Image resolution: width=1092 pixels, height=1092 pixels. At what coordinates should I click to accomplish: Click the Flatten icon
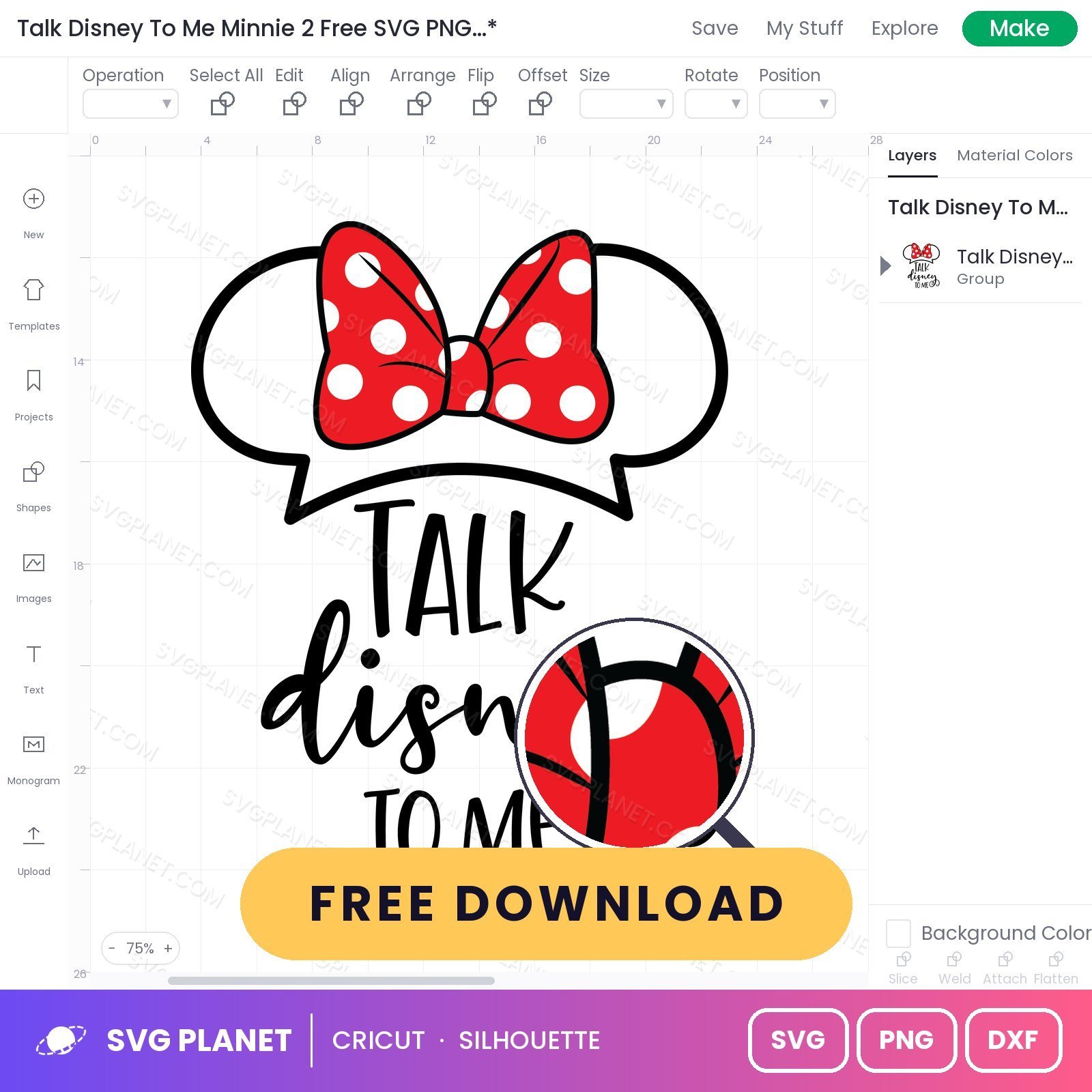point(1056,959)
